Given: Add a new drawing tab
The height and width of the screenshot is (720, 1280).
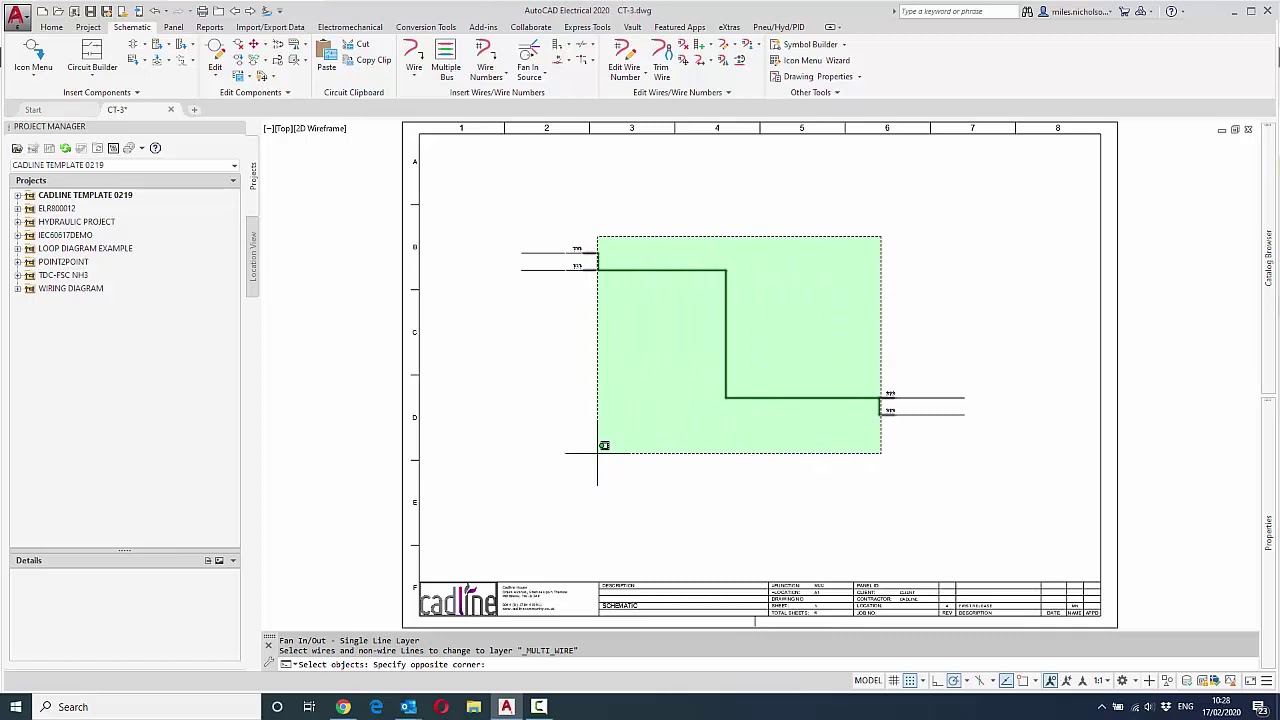Looking at the screenshot, I should [x=194, y=109].
